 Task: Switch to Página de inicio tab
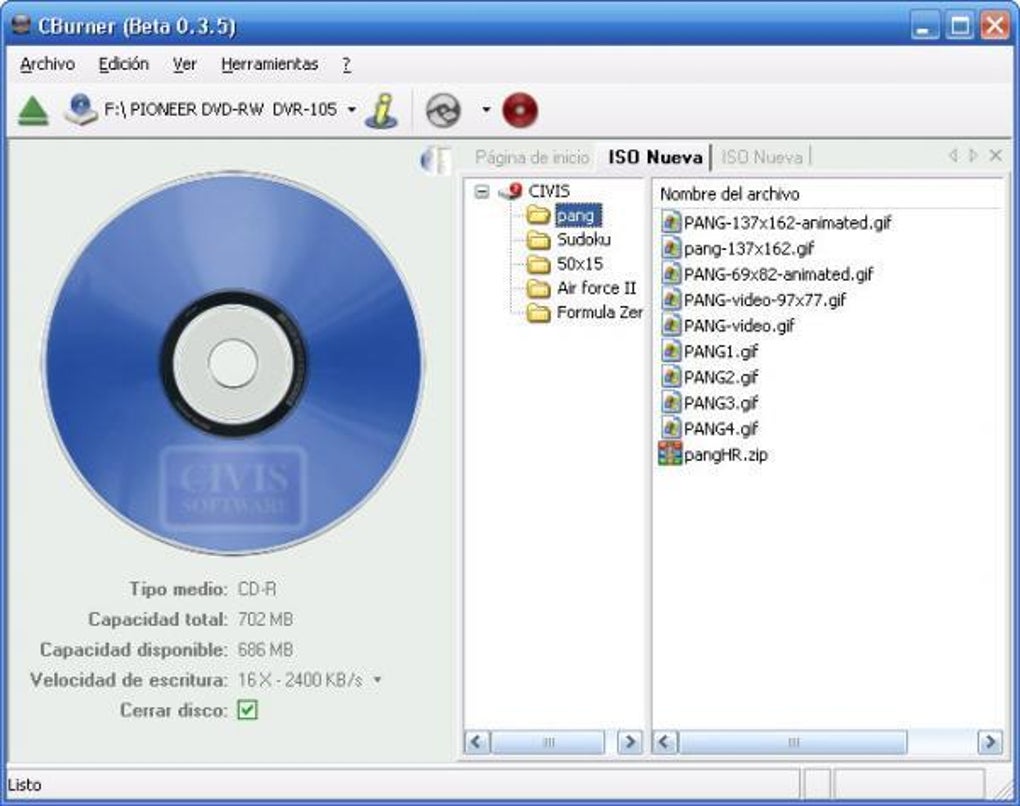pos(531,157)
